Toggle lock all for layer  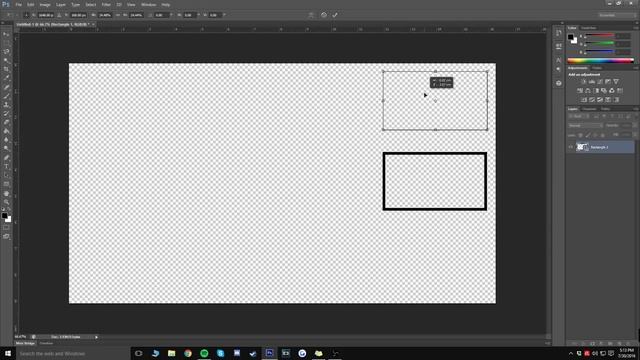pos(602,135)
